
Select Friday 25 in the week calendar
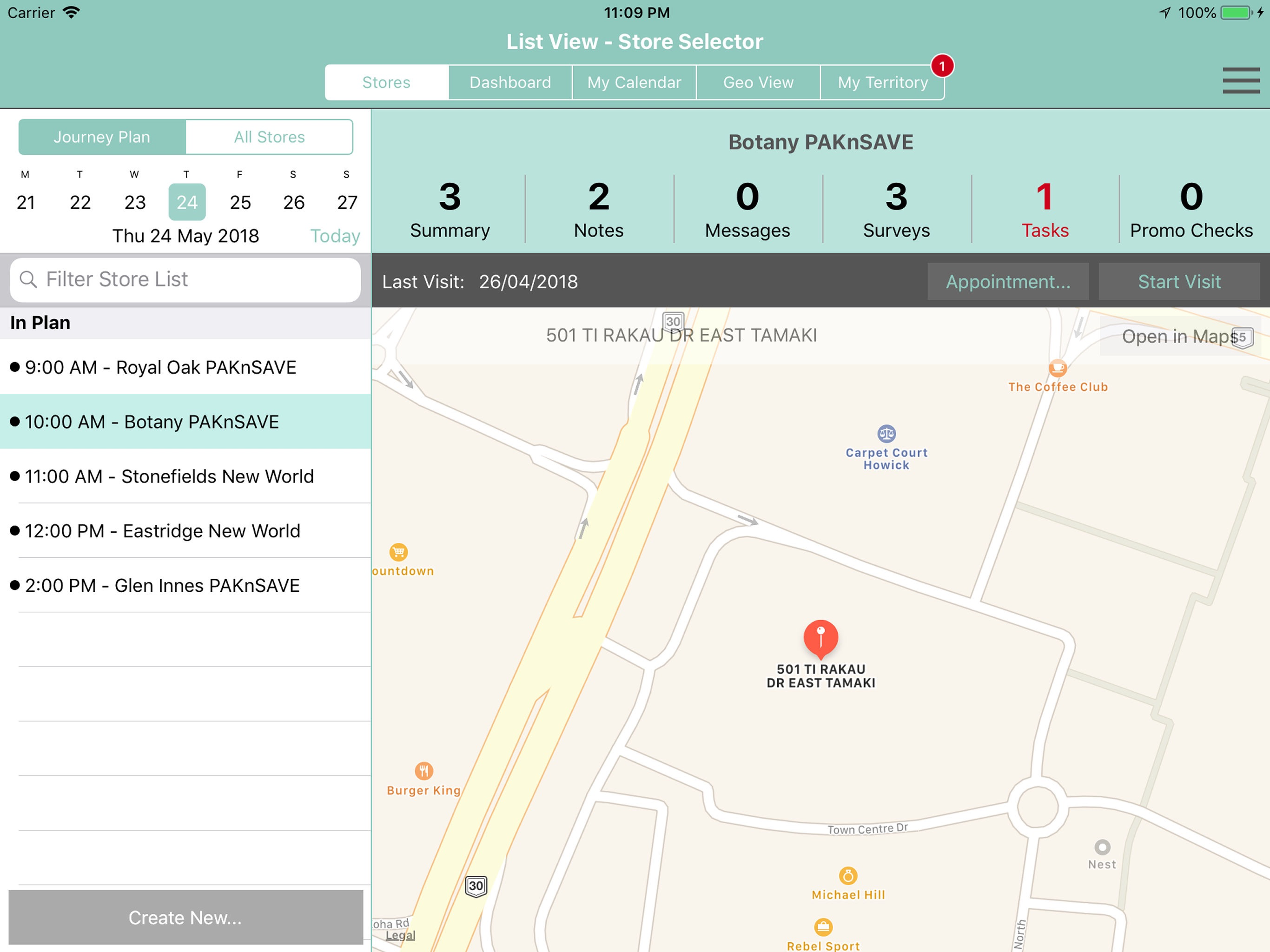pyautogui.click(x=240, y=202)
